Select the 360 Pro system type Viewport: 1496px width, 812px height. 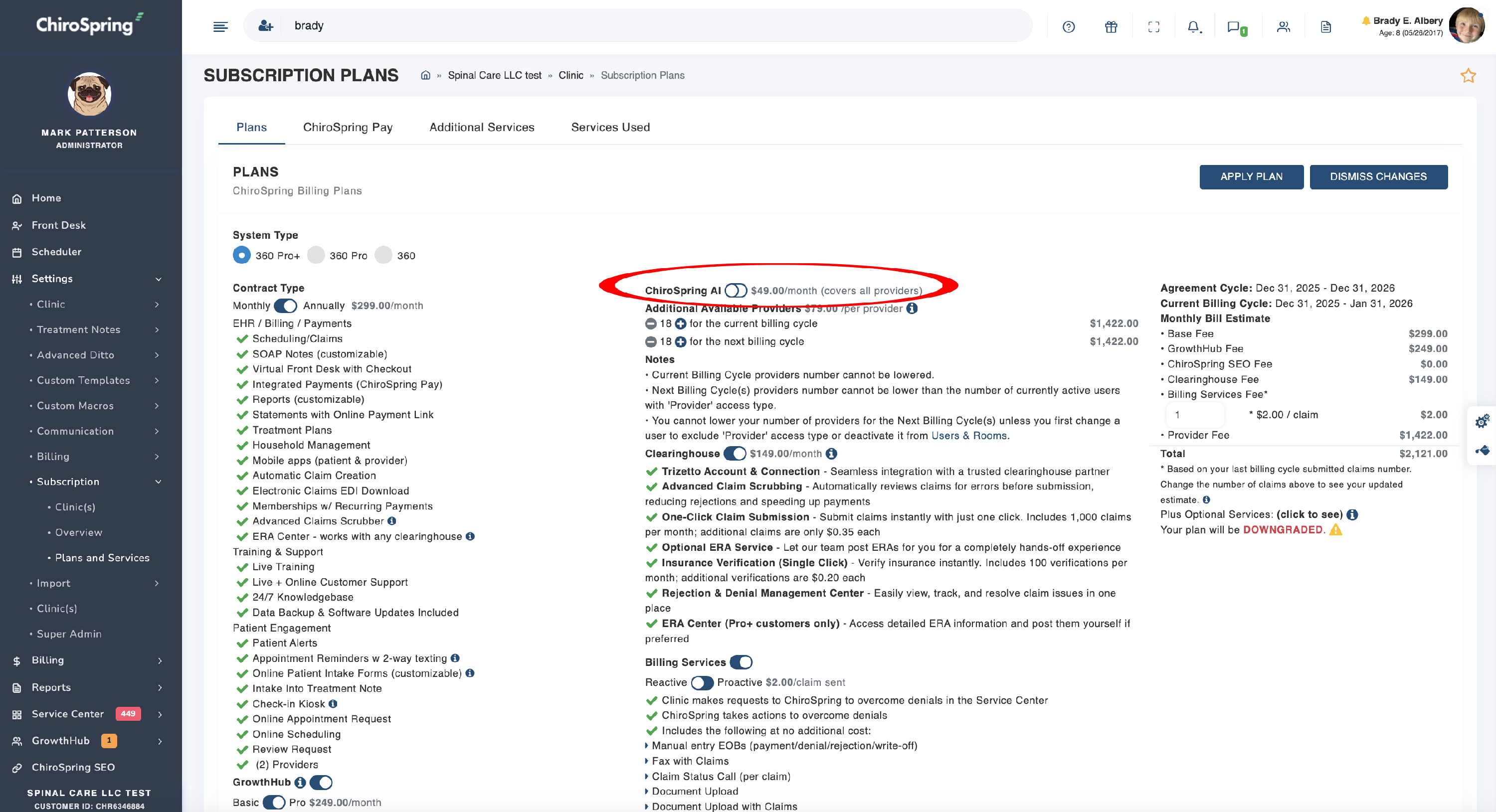tap(316, 255)
